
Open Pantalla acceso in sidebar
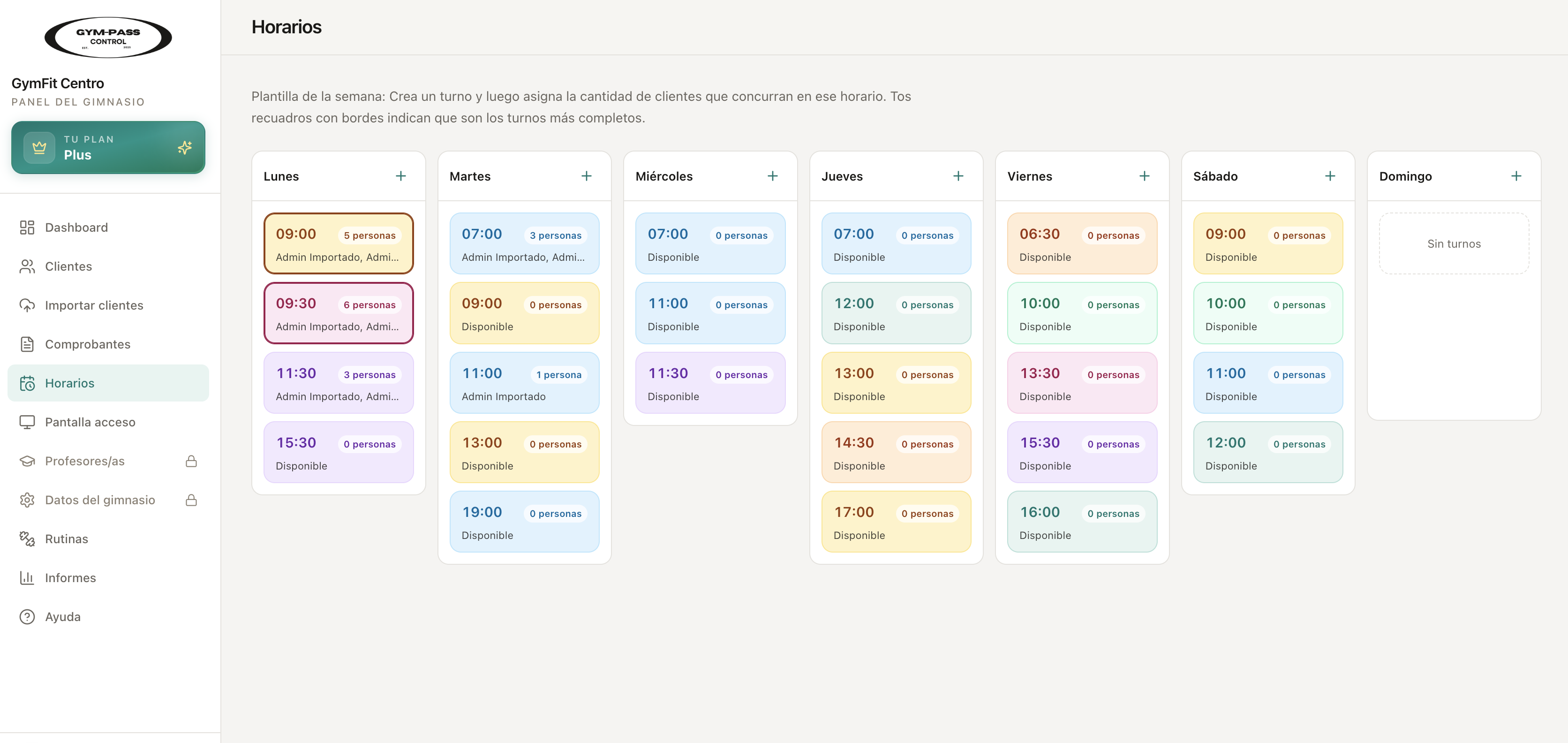pyautogui.click(x=108, y=422)
